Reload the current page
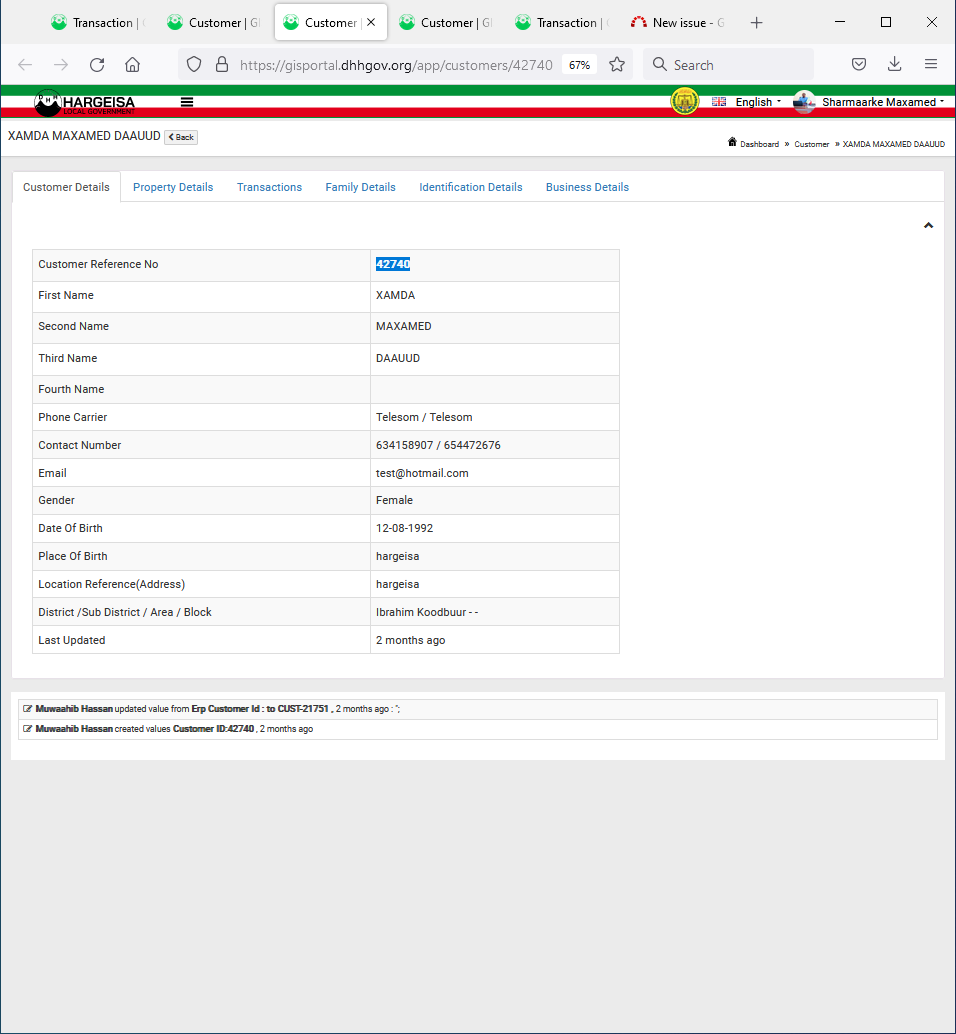 click(x=97, y=65)
